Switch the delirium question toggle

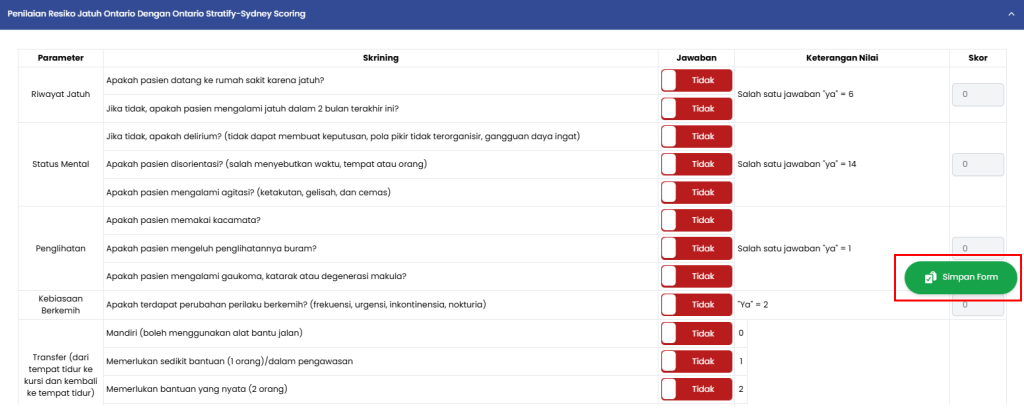pyautogui.click(x=696, y=136)
